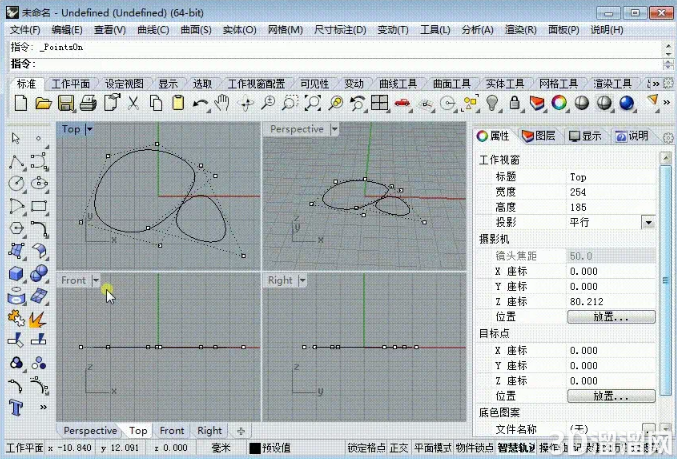Select the polygon tool in the left toolbar

[16, 228]
